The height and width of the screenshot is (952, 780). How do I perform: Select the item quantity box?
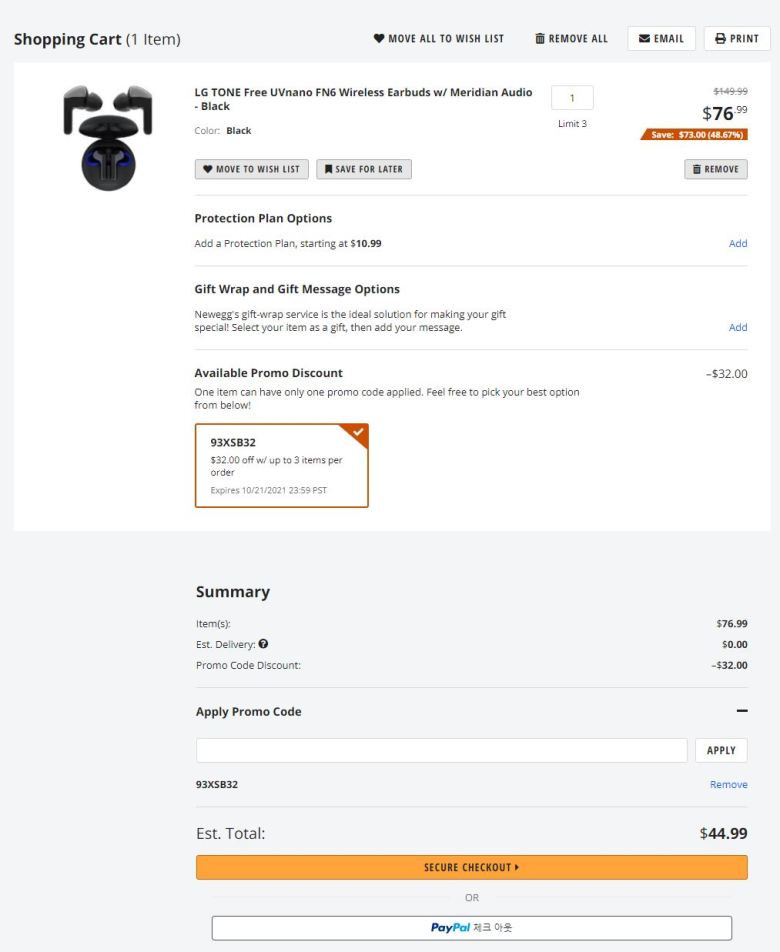(x=572, y=98)
